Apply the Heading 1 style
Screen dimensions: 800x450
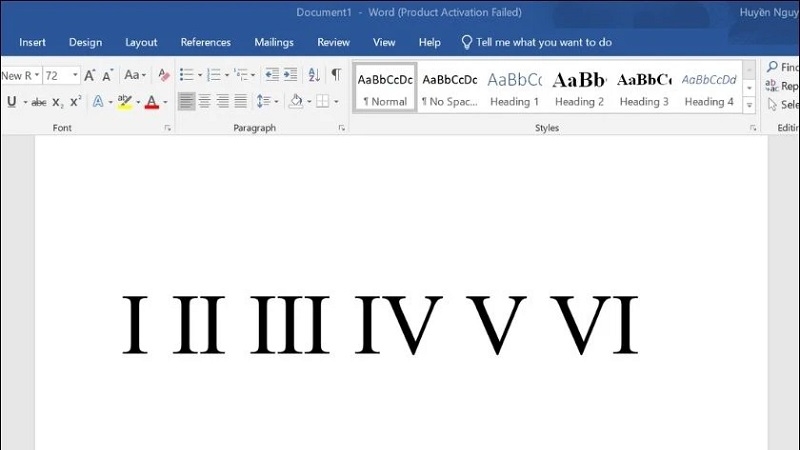coord(515,89)
